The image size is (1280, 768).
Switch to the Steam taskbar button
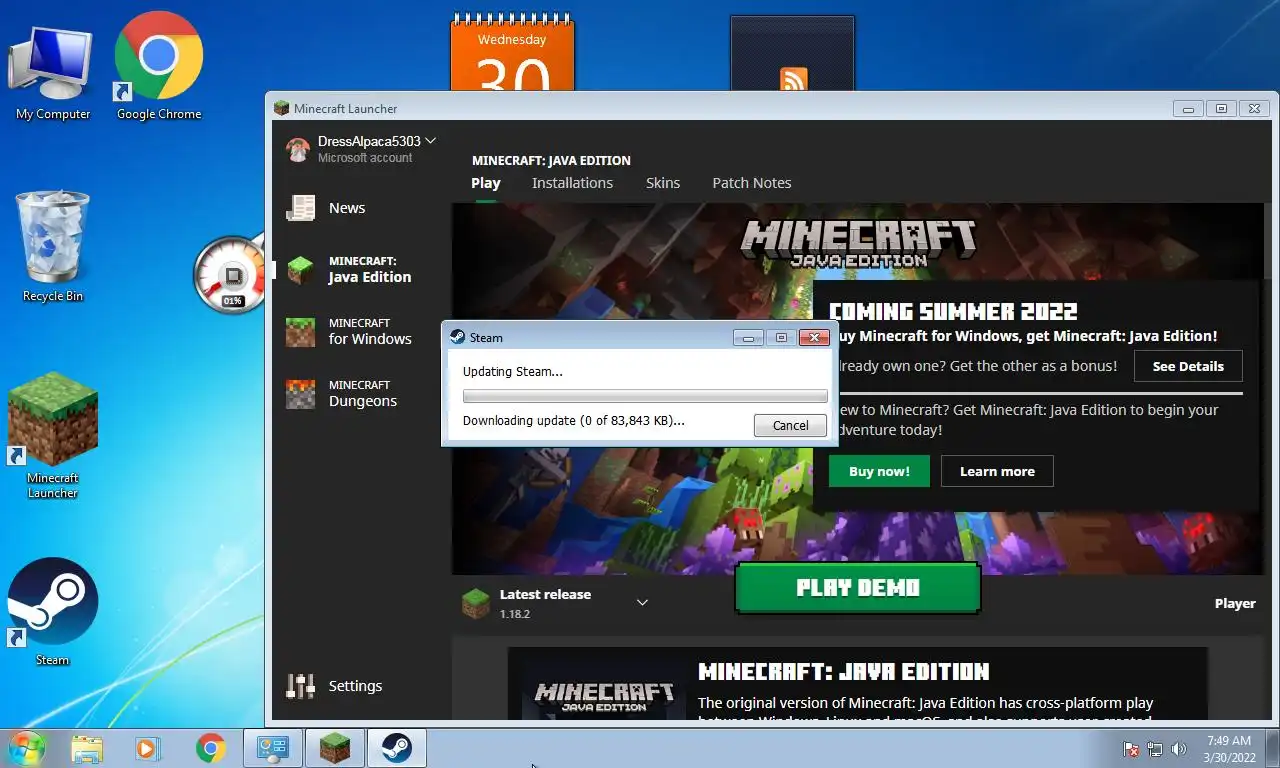click(x=397, y=749)
